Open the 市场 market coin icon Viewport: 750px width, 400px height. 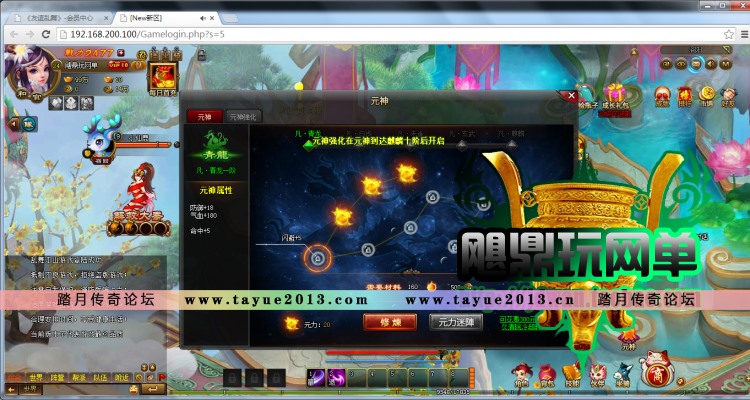click(706, 96)
